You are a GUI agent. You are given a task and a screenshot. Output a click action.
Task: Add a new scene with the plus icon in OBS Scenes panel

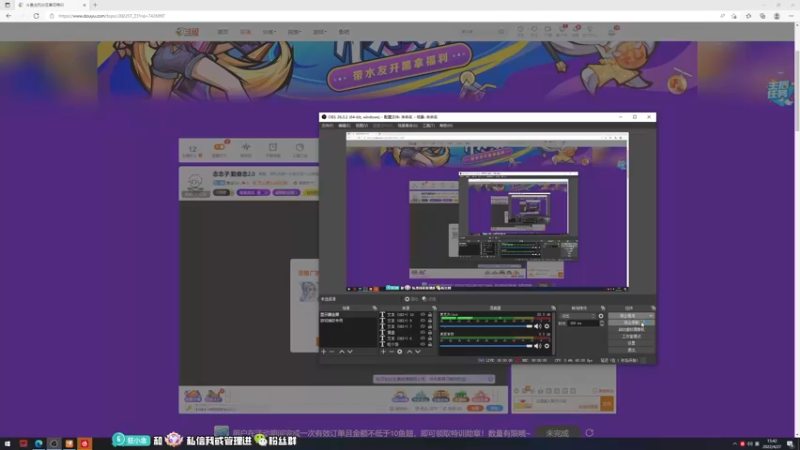323,352
